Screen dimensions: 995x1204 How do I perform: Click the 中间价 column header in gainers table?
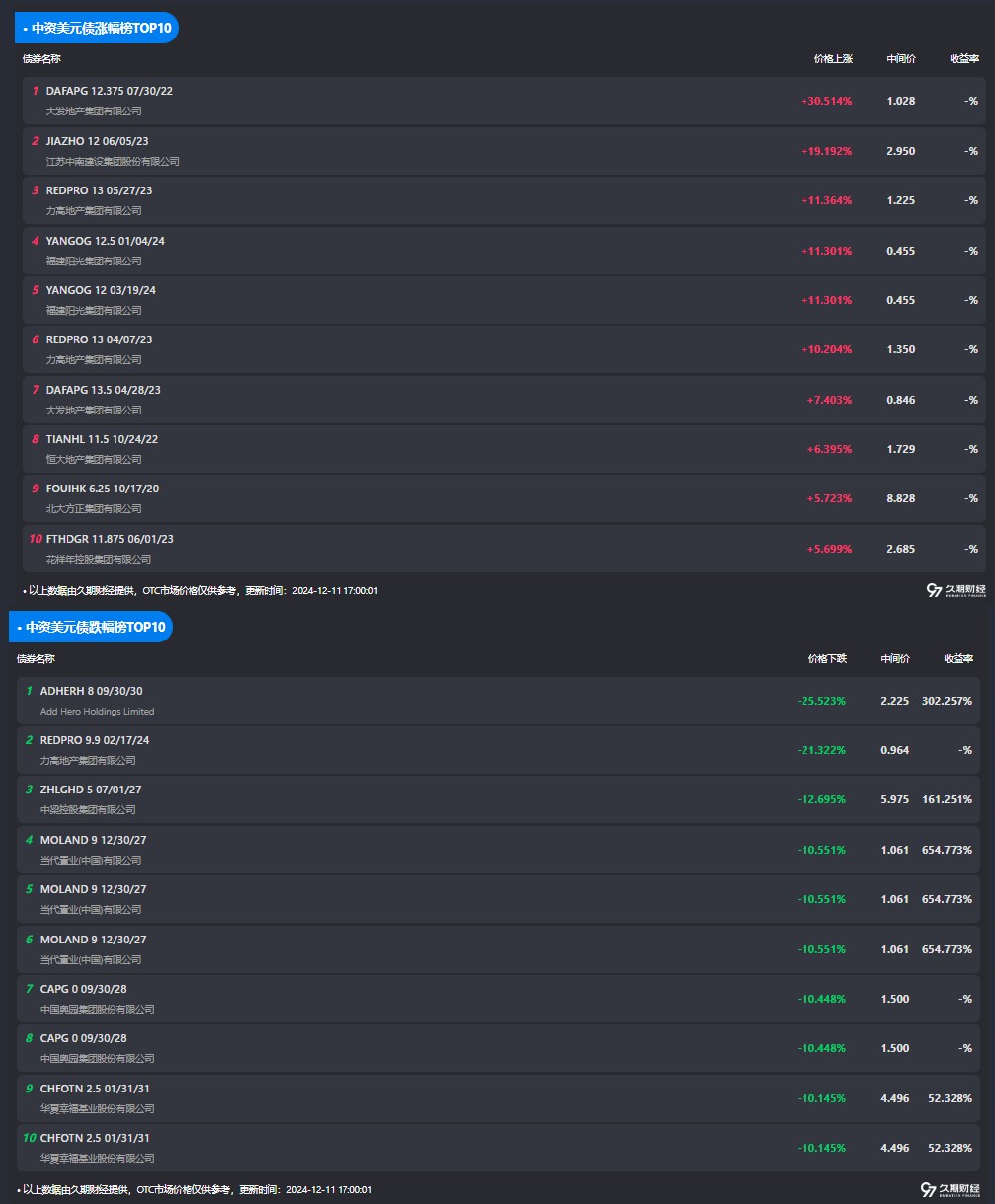point(901,59)
